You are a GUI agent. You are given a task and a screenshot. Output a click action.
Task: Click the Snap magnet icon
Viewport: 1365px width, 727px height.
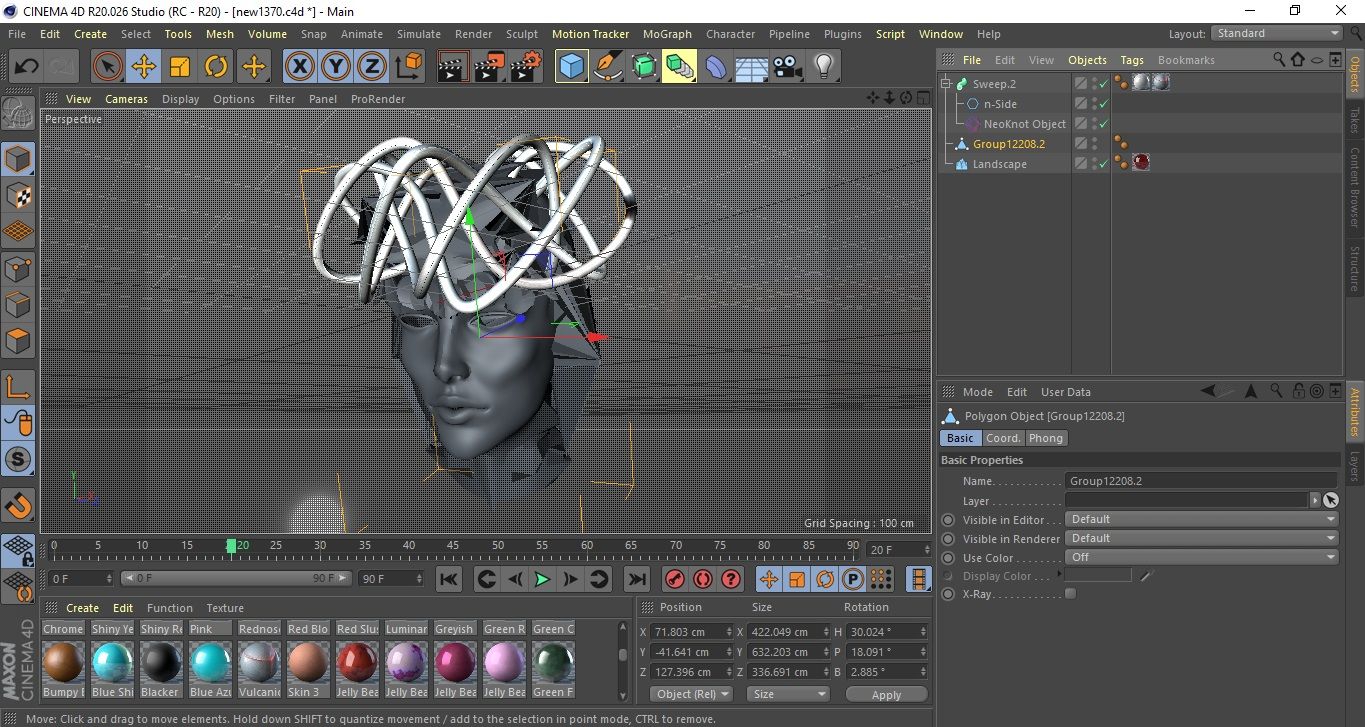[x=18, y=505]
